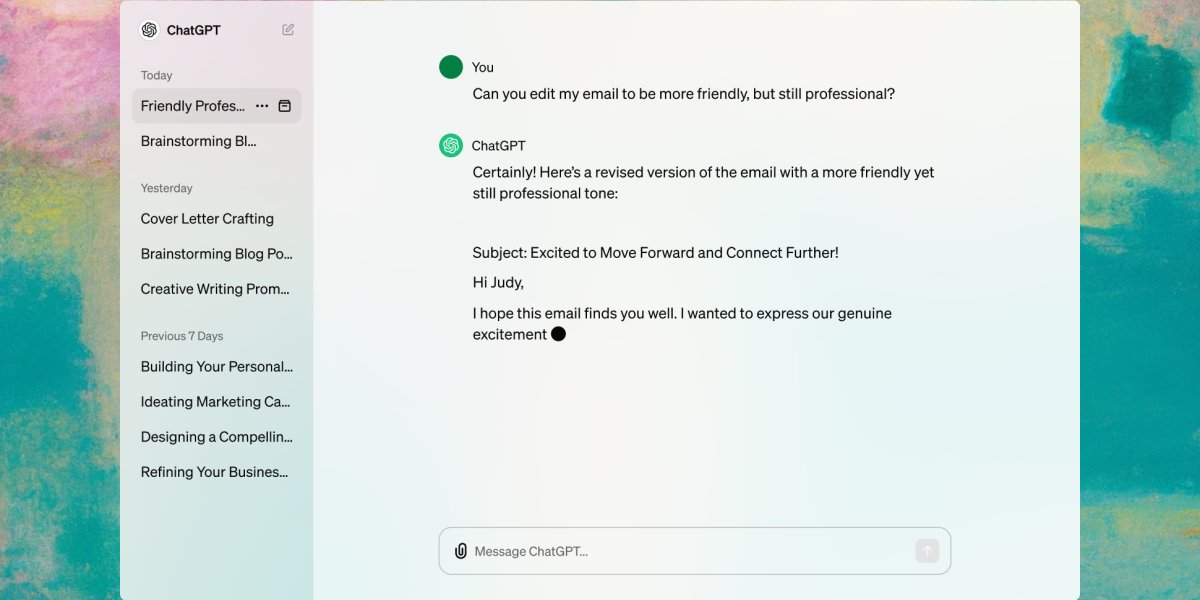Open the Building Your Personal... chat
Image resolution: width=1200 pixels, height=600 pixels.
pos(217,367)
